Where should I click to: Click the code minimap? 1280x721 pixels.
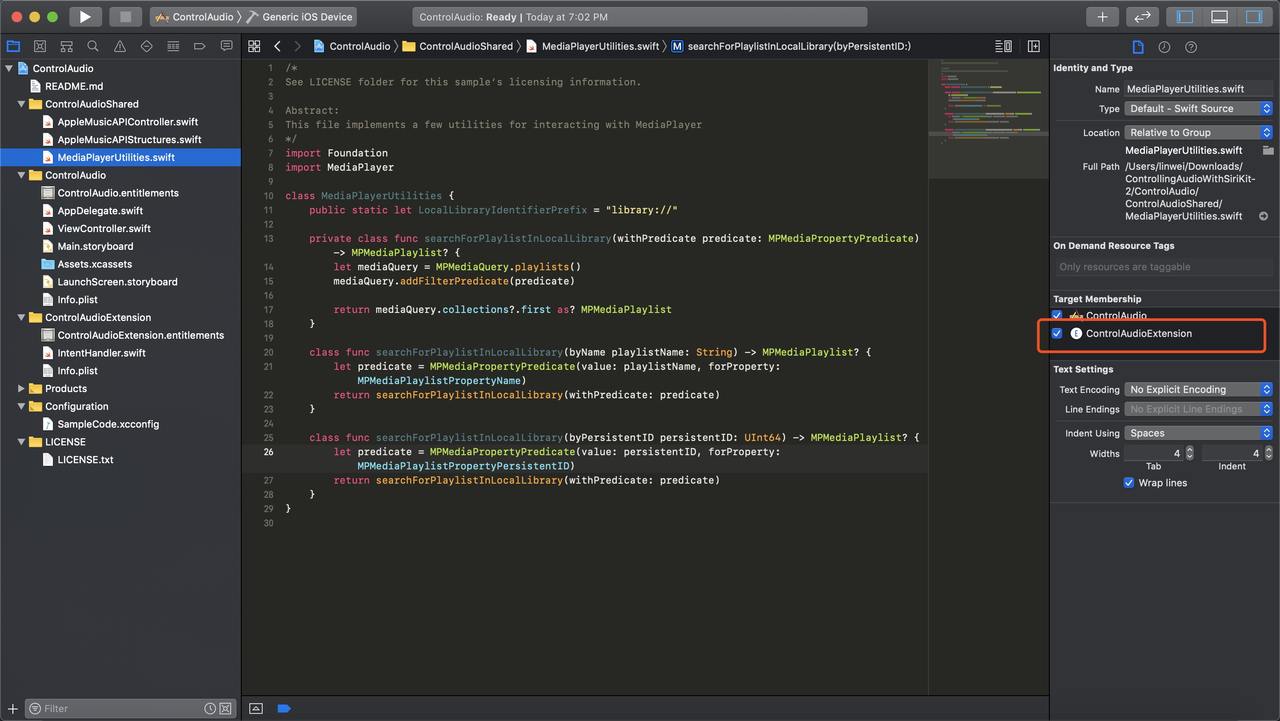pyautogui.click(x=988, y=120)
